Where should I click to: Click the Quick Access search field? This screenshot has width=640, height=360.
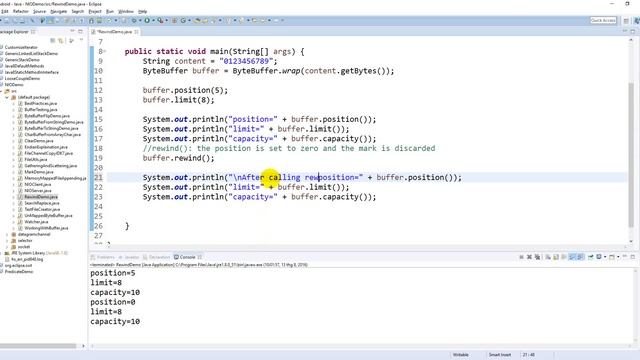coord(603,20)
